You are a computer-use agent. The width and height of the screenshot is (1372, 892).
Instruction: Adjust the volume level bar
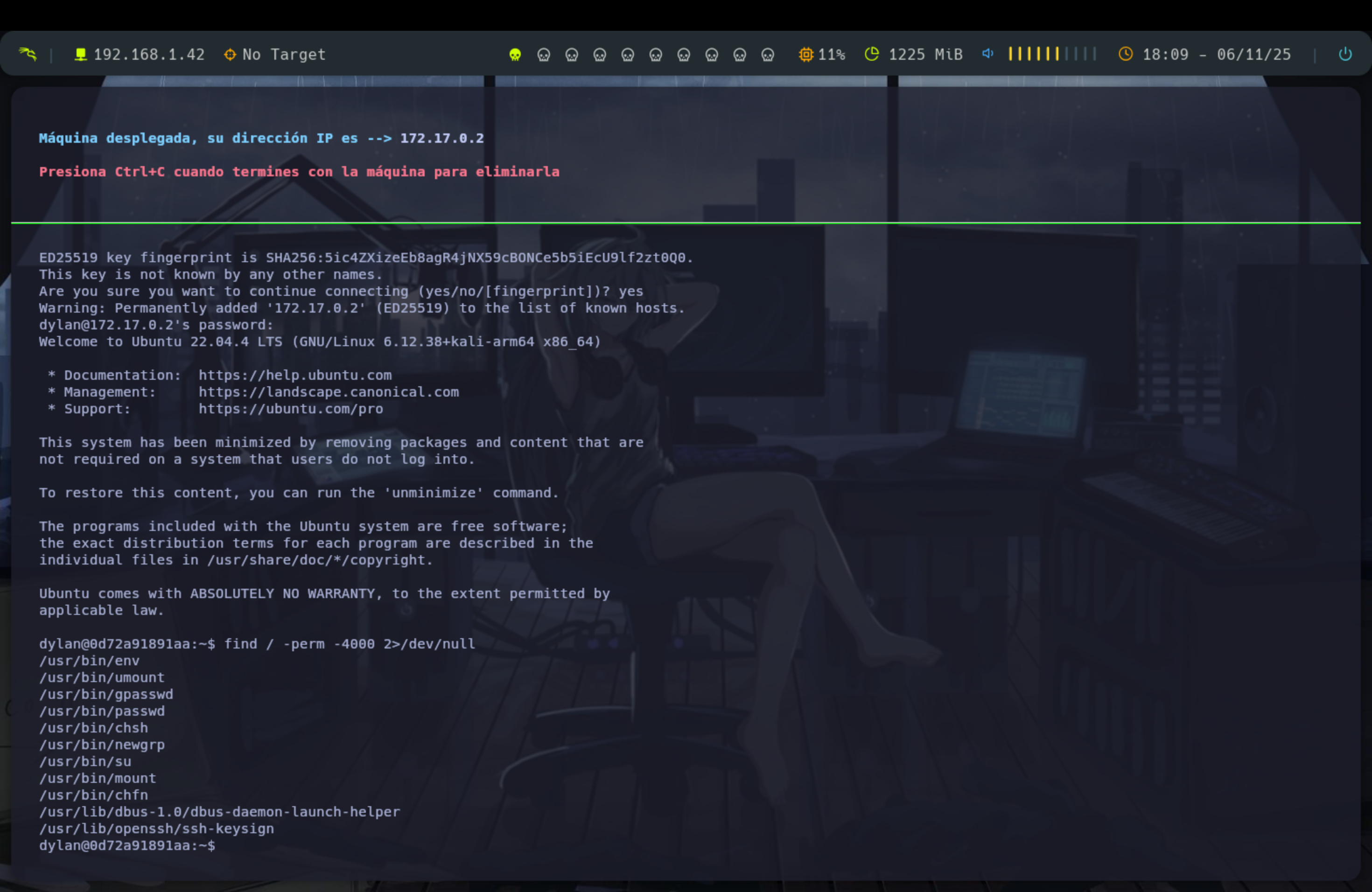point(1051,54)
